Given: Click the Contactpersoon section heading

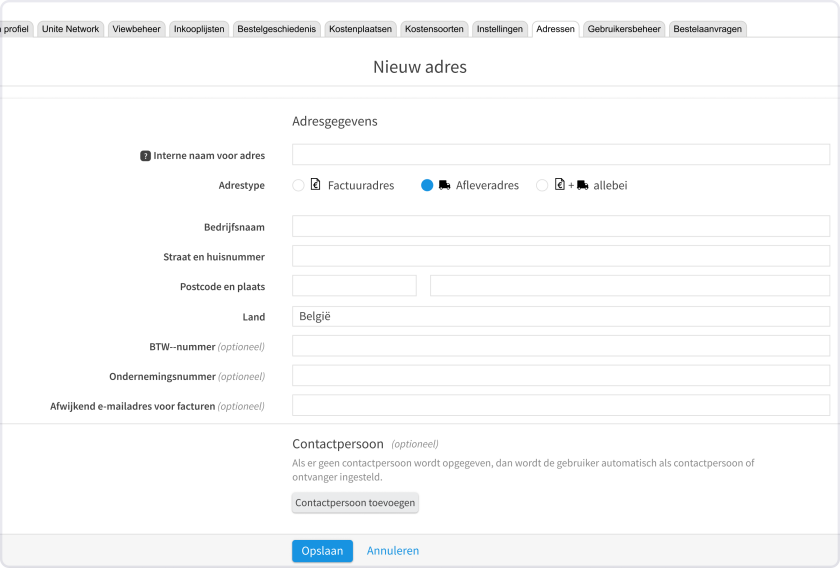Looking at the screenshot, I should (x=338, y=444).
